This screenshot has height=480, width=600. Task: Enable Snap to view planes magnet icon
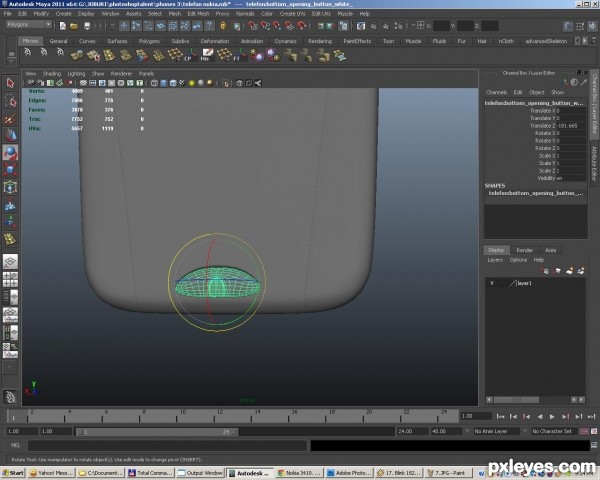[289, 26]
